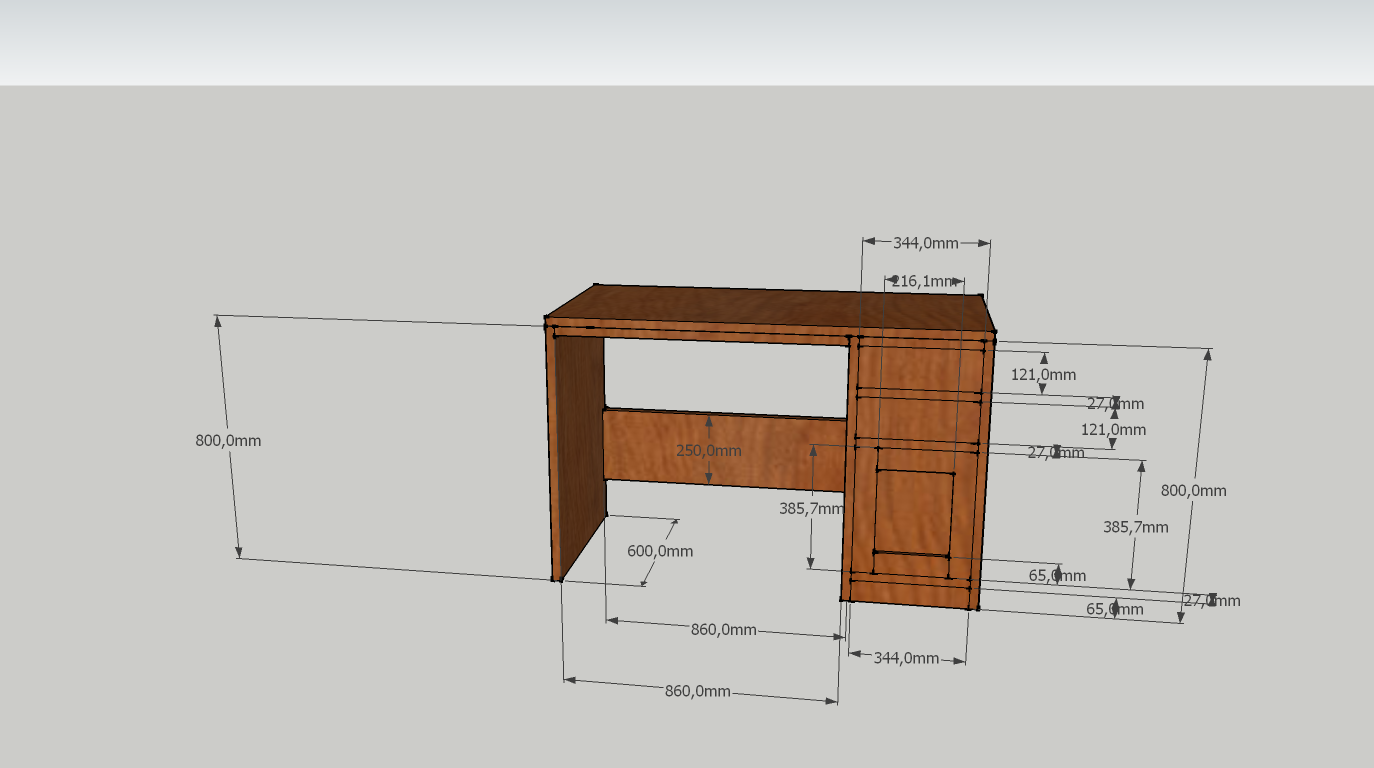Screen dimensions: 1374x768
Task: Click the 216,1mm dimension label
Action: click(924, 282)
